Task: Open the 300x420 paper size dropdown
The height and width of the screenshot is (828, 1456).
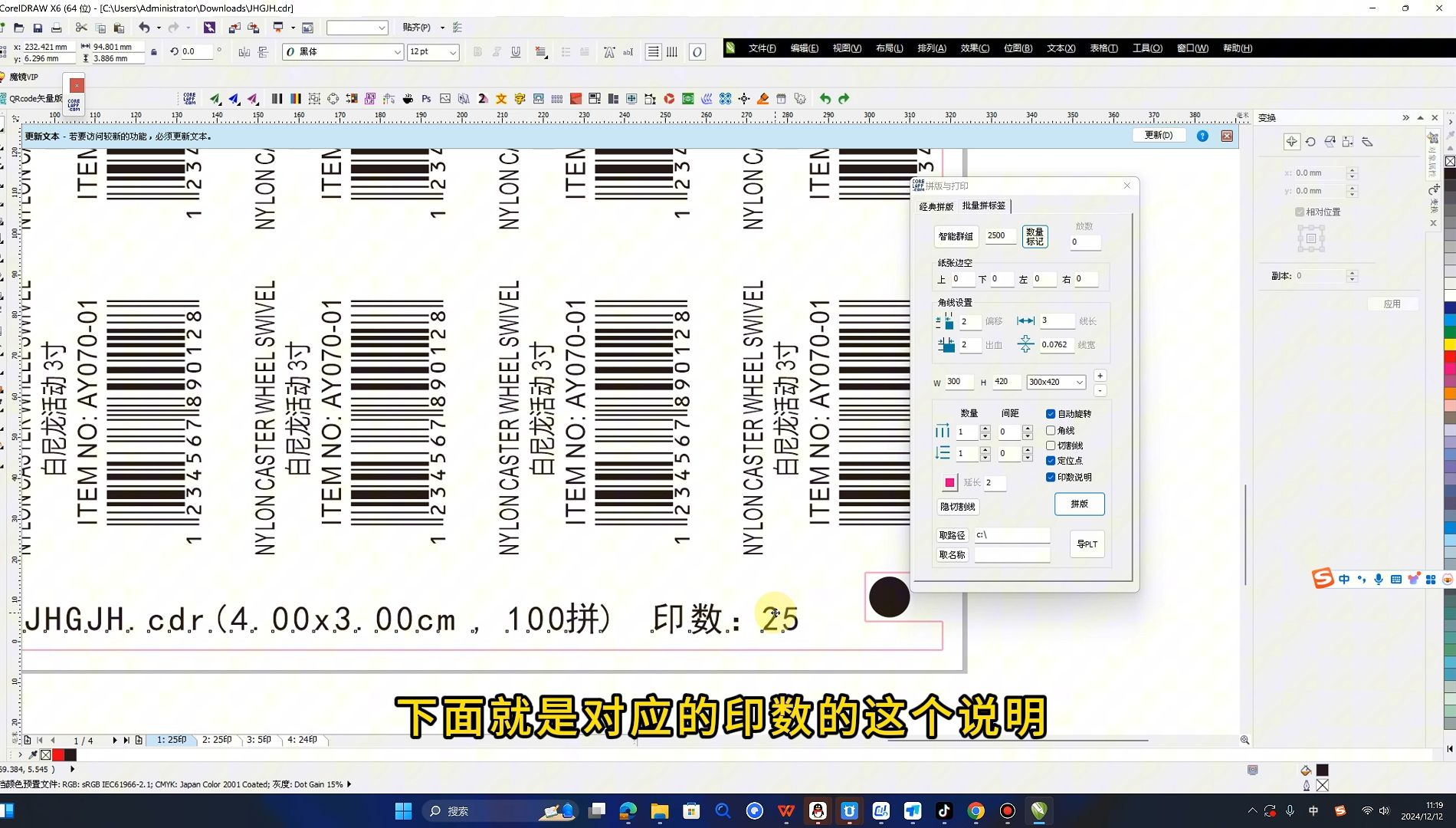Action: pyautogui.click(x=1079, y=382)
